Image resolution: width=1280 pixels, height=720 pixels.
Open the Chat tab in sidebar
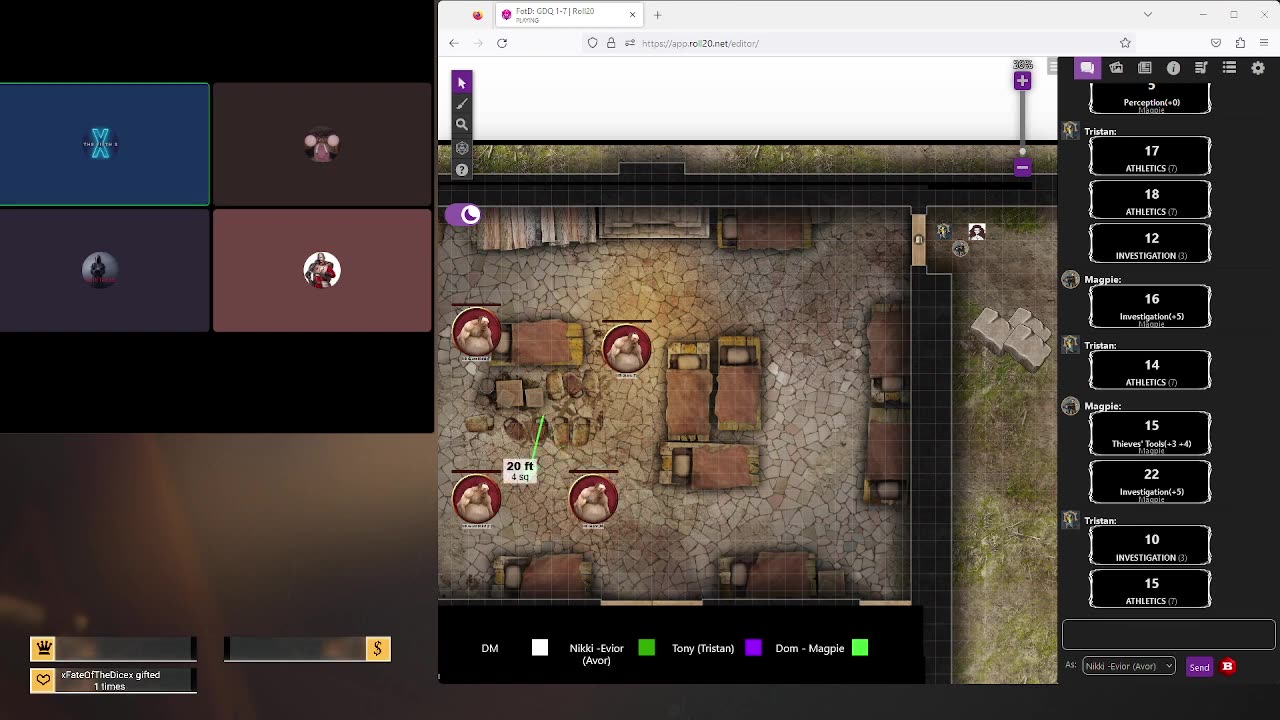click(x=1087, y=68)
